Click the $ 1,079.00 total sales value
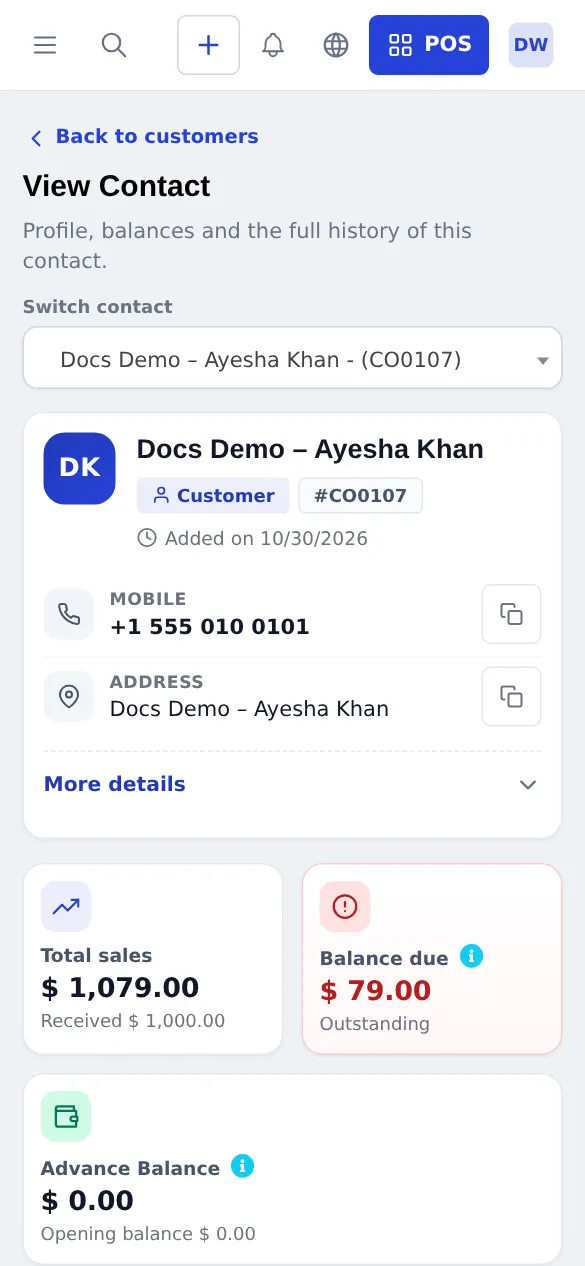Screen dimensions: 585x1266 [x=120, y=989]
